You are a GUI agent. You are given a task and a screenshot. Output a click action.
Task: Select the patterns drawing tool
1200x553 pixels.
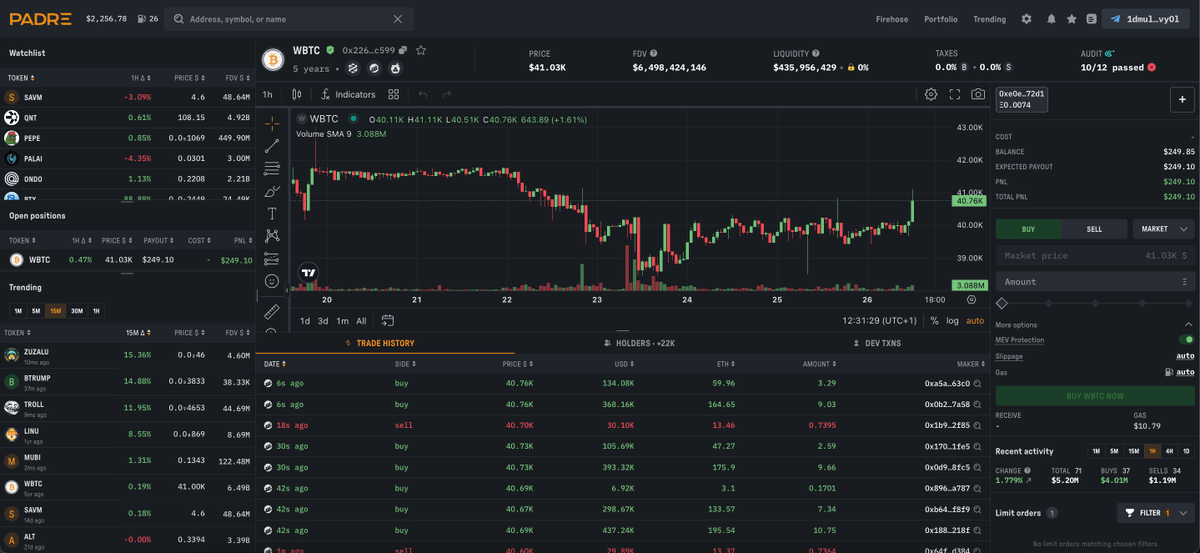(x=272, y=236)
